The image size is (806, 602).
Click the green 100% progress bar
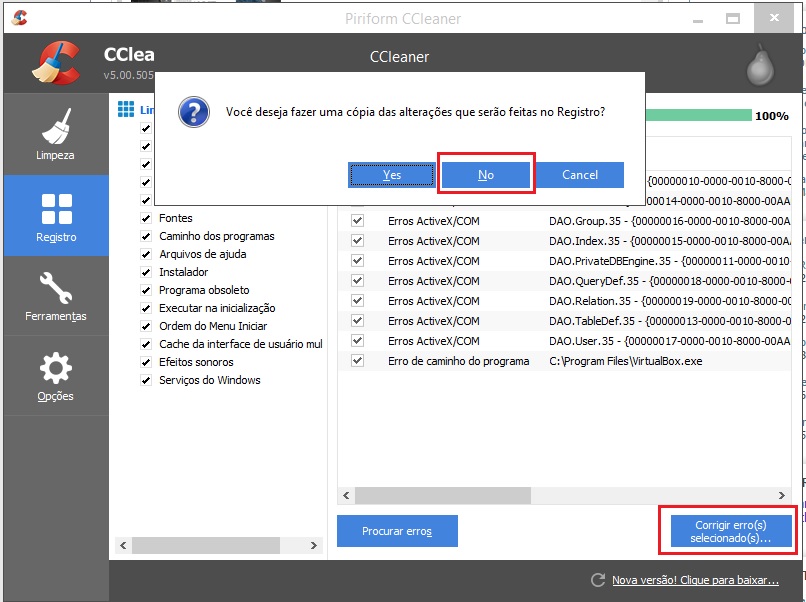coord(698,115)
